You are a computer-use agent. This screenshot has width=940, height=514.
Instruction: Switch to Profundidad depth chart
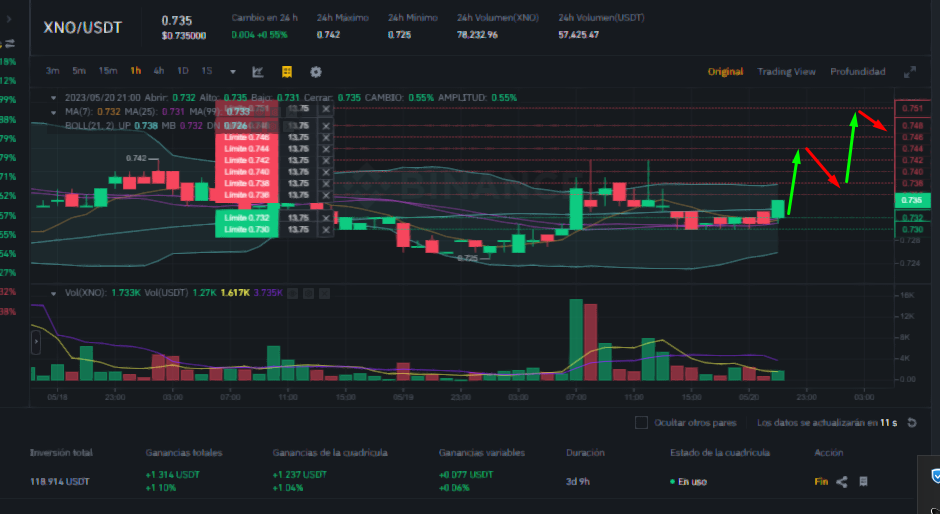(x=858, y=71)
